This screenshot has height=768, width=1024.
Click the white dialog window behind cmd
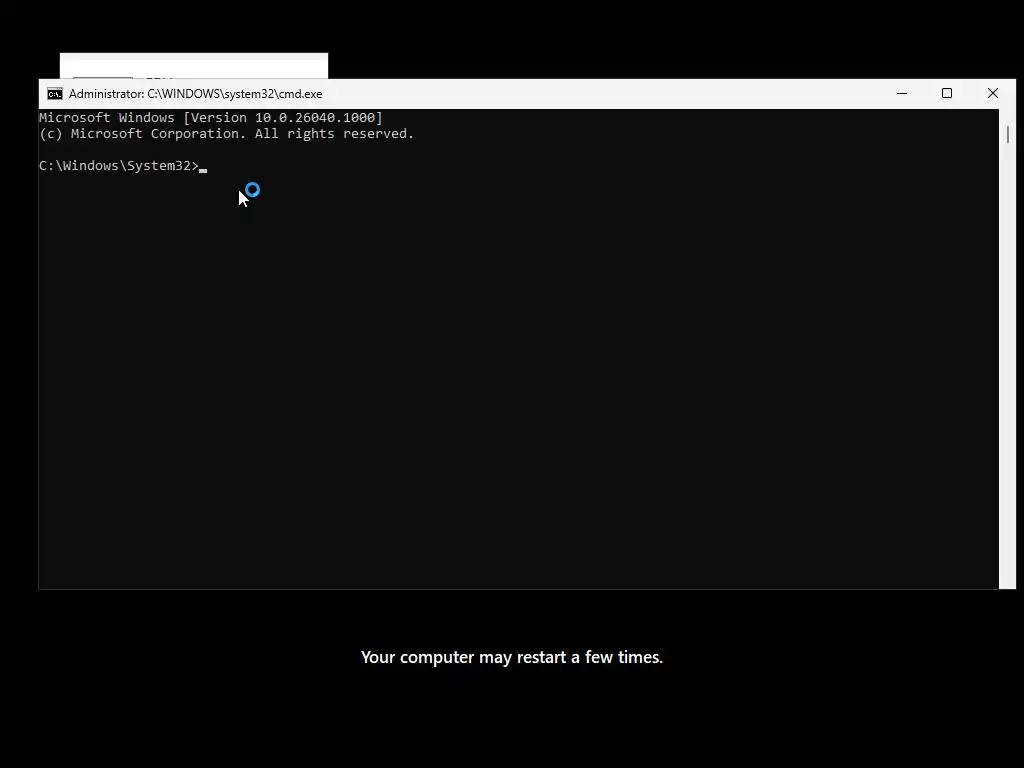(194, 66)
